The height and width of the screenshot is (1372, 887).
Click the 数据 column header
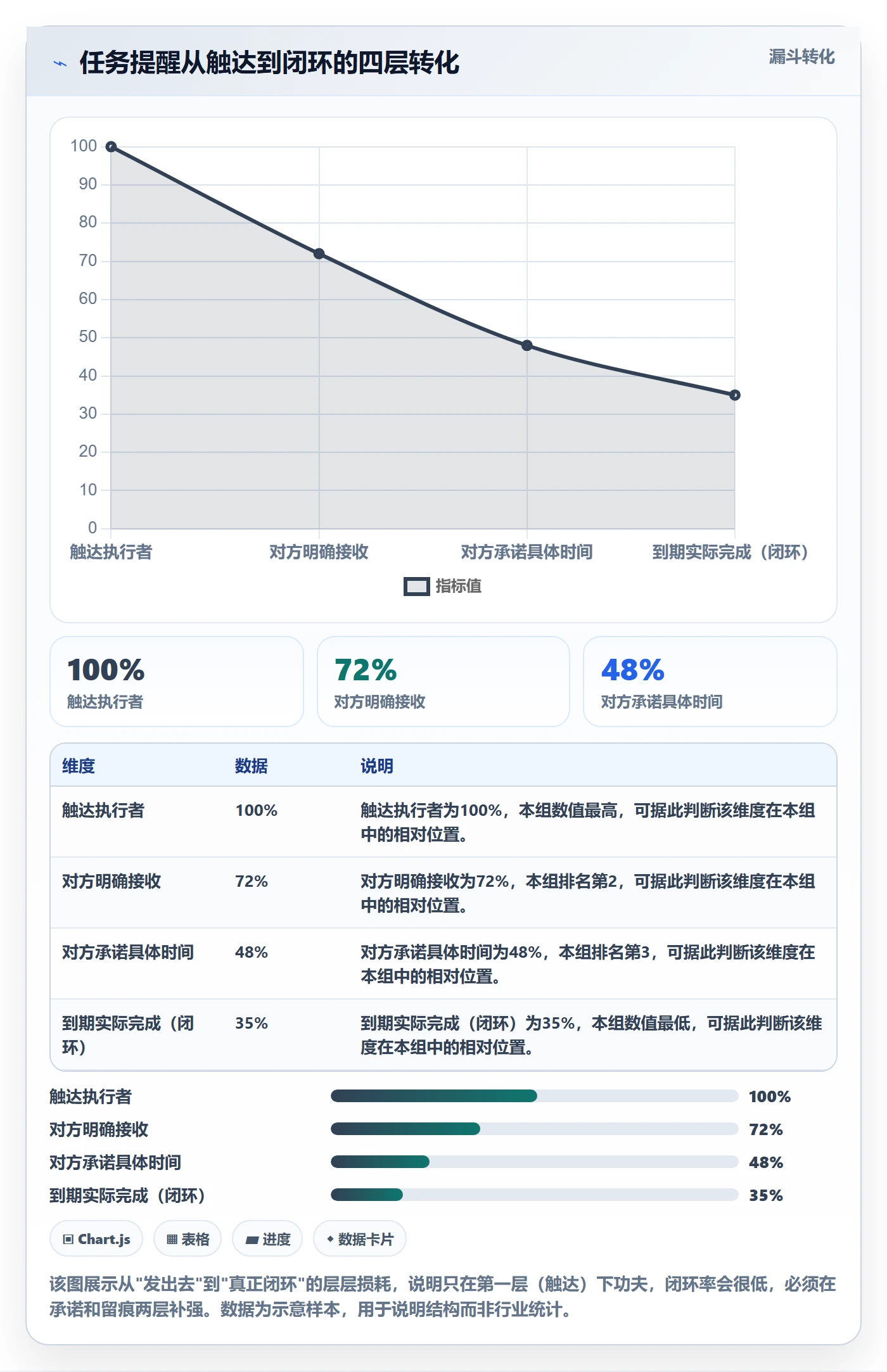(252, 766)
